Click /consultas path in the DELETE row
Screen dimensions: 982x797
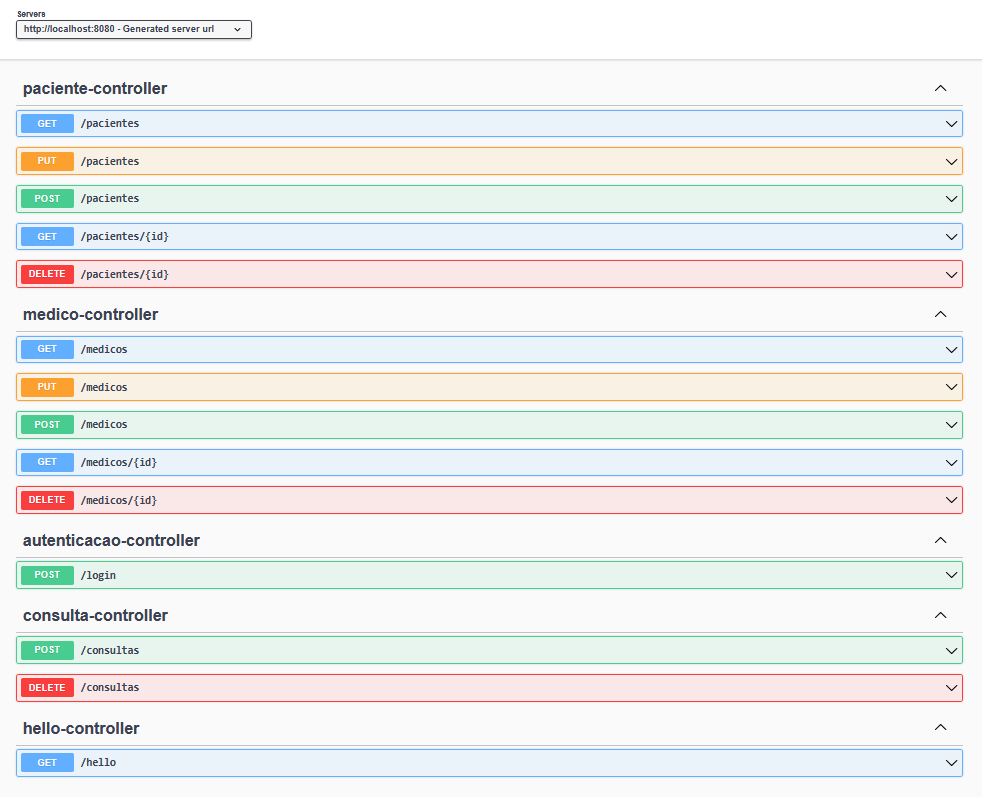pyautogui.click(x=110, y=687)
